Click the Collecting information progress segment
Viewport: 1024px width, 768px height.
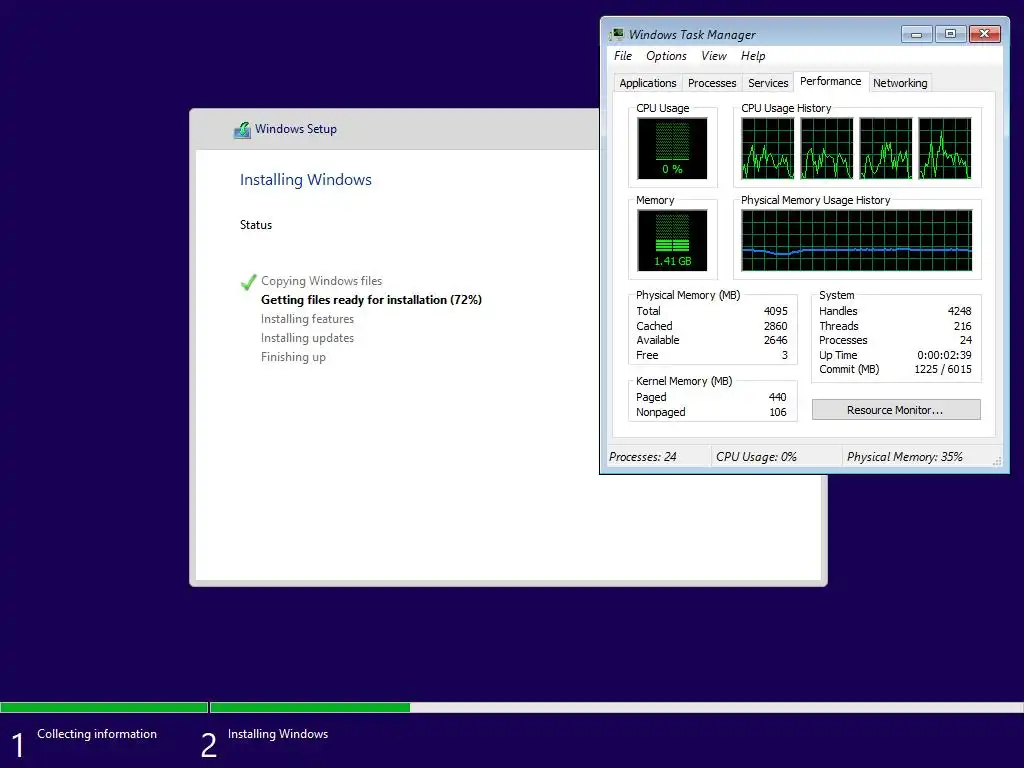tap(104, 707)
